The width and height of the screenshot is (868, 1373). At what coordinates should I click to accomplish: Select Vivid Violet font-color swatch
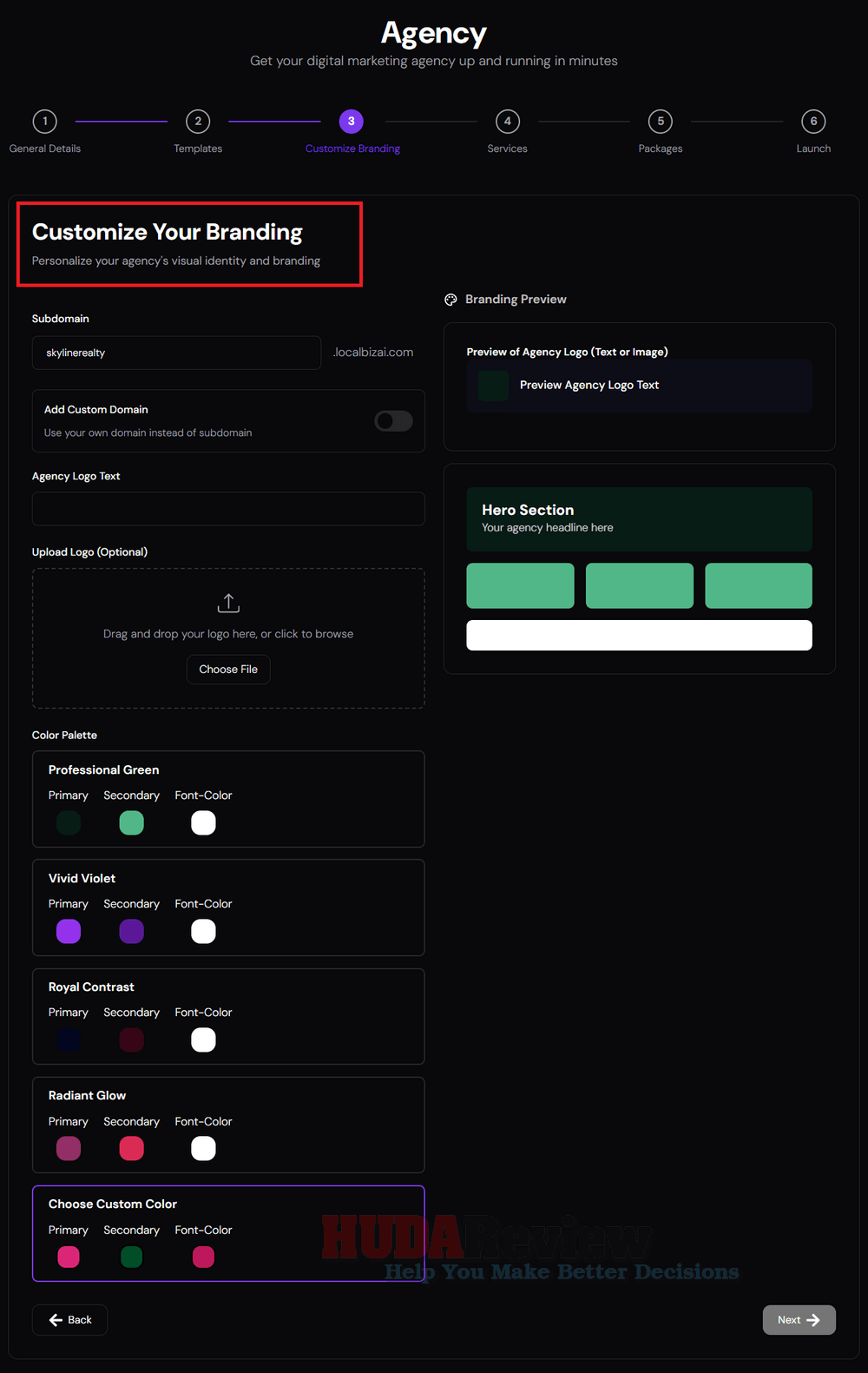click(x=203, y=932)
